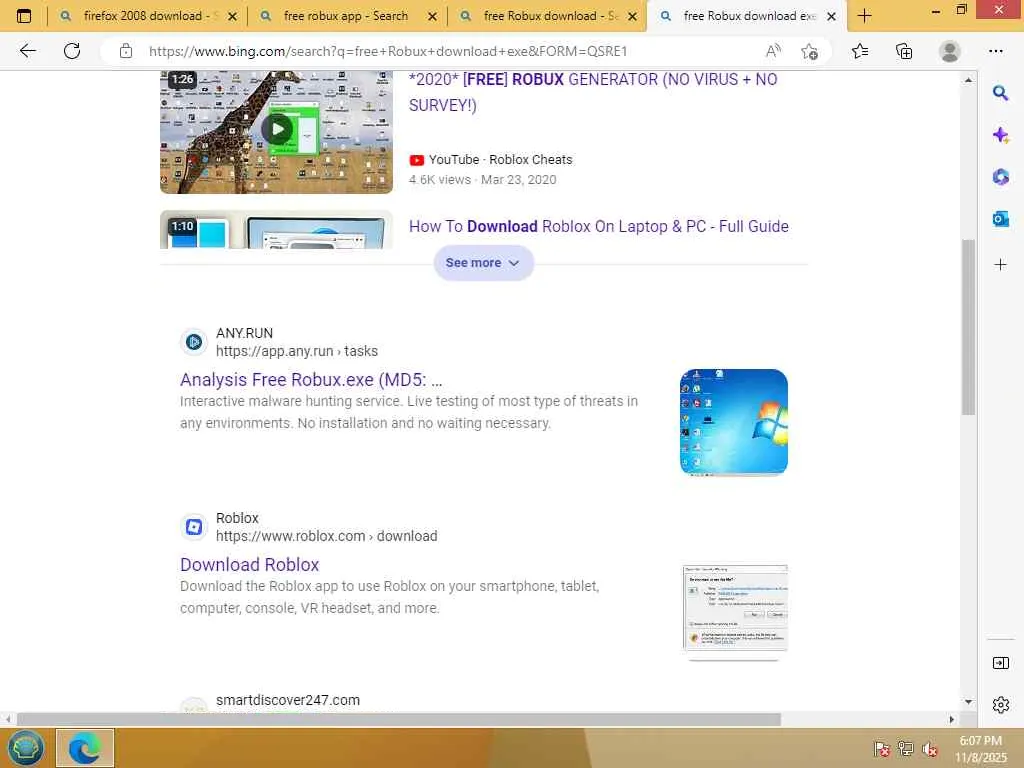1024x768 pixels.
Task: Open '[FREE] ROBUX GENERATOR' video link
Action: click(593, 92)
